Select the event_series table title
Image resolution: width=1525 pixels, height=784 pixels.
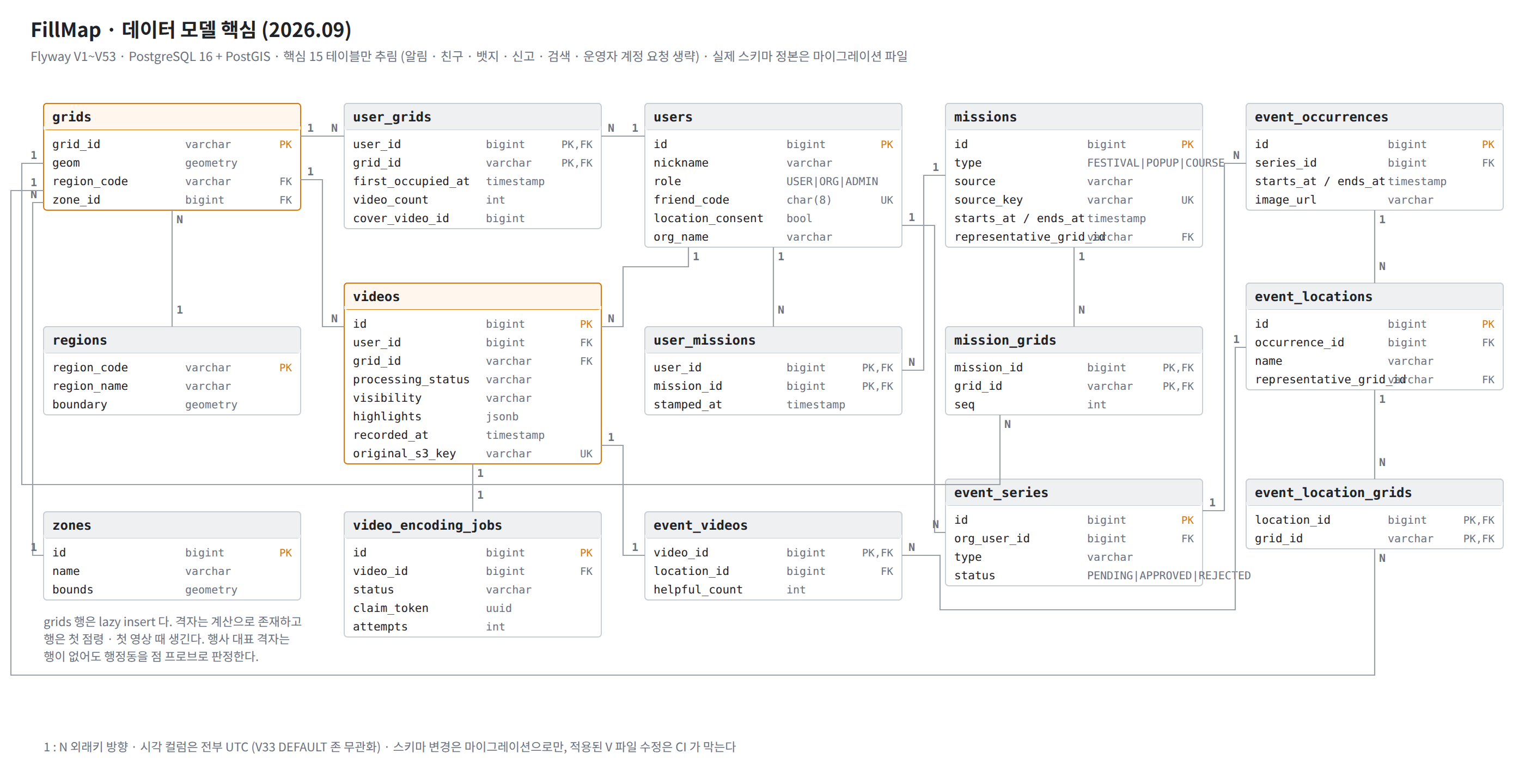point(1001,492)
